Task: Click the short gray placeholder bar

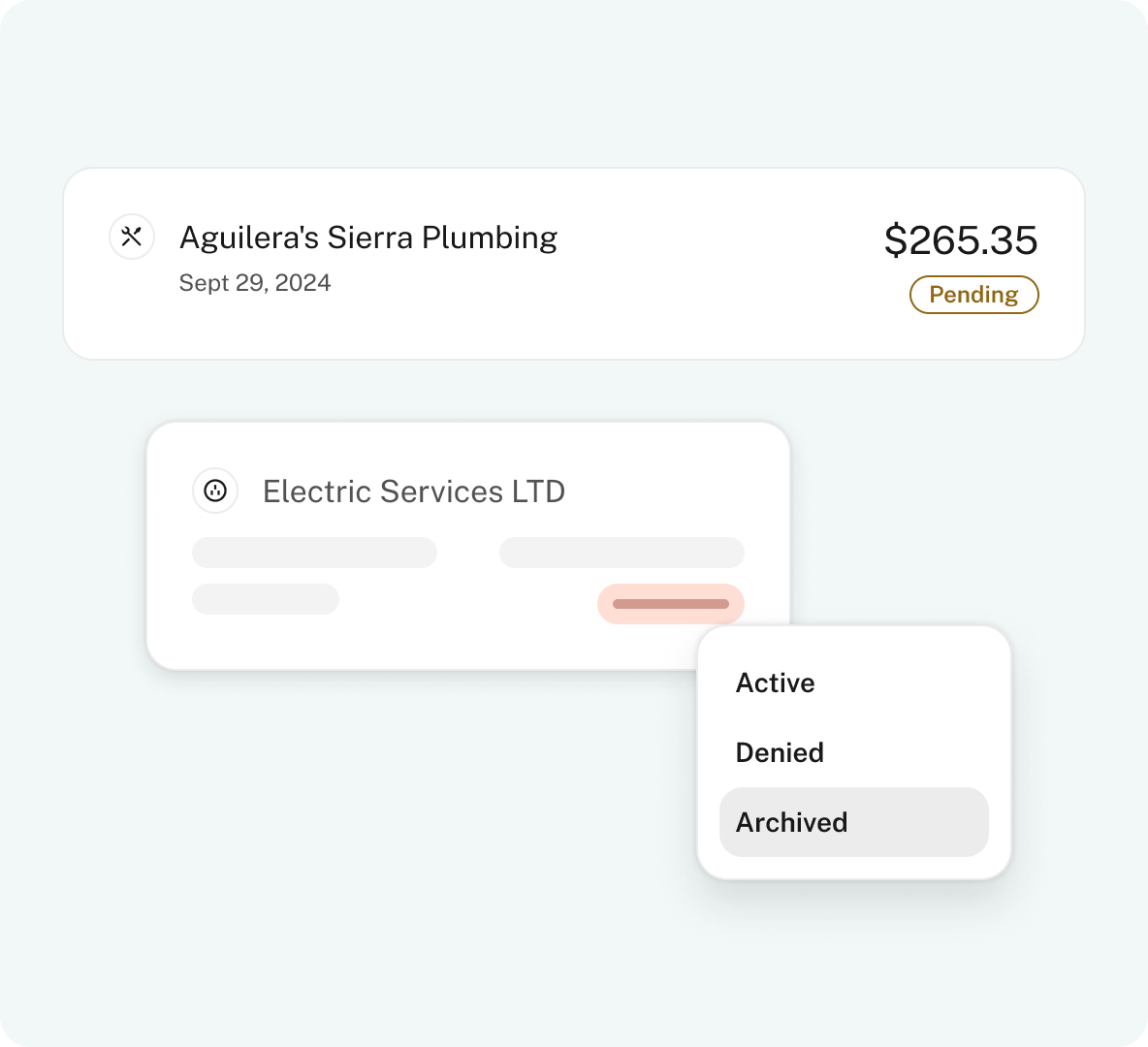Action: pyautogui.click(x=266, y=599)
